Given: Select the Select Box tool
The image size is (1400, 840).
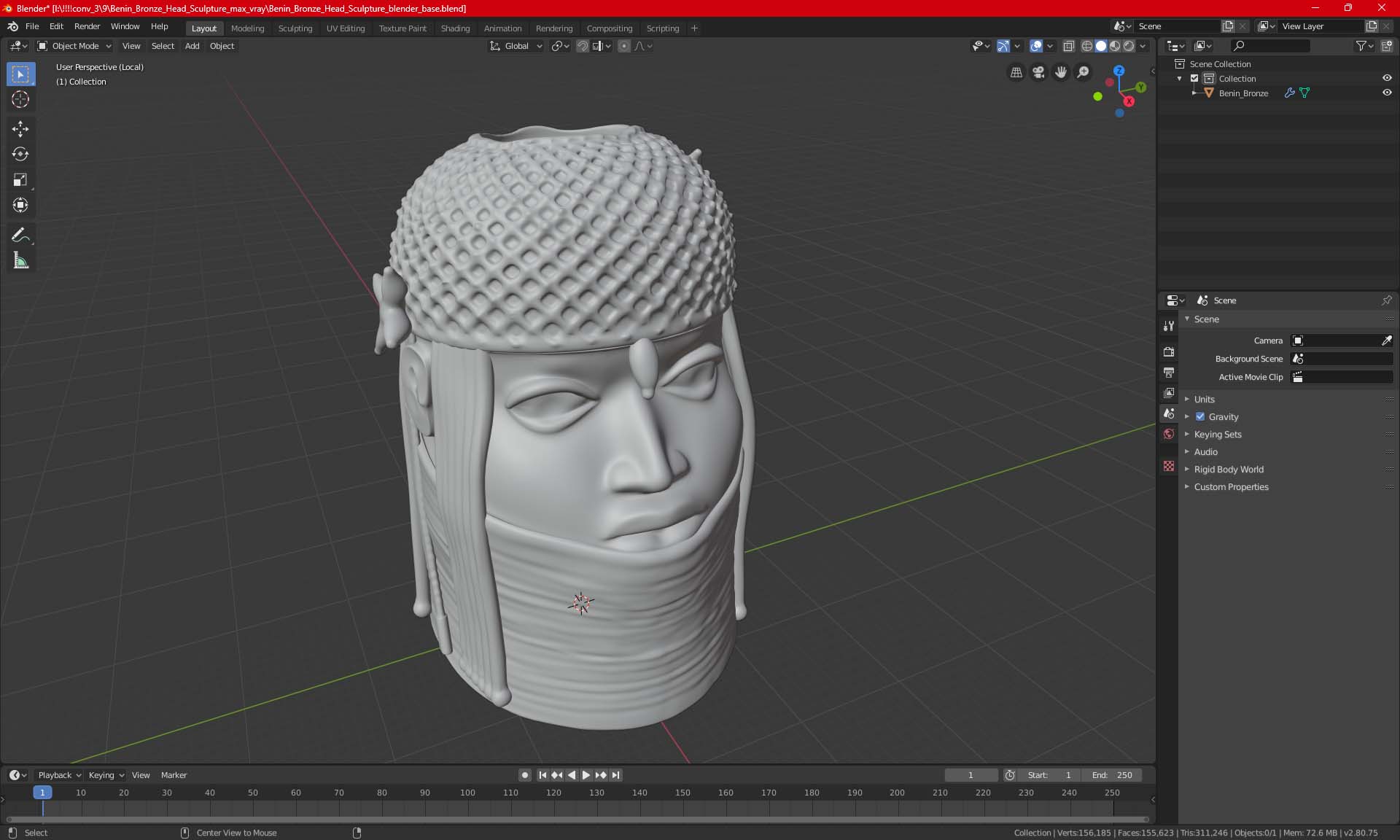Looking at the screenshot, I should coord(20,74).
